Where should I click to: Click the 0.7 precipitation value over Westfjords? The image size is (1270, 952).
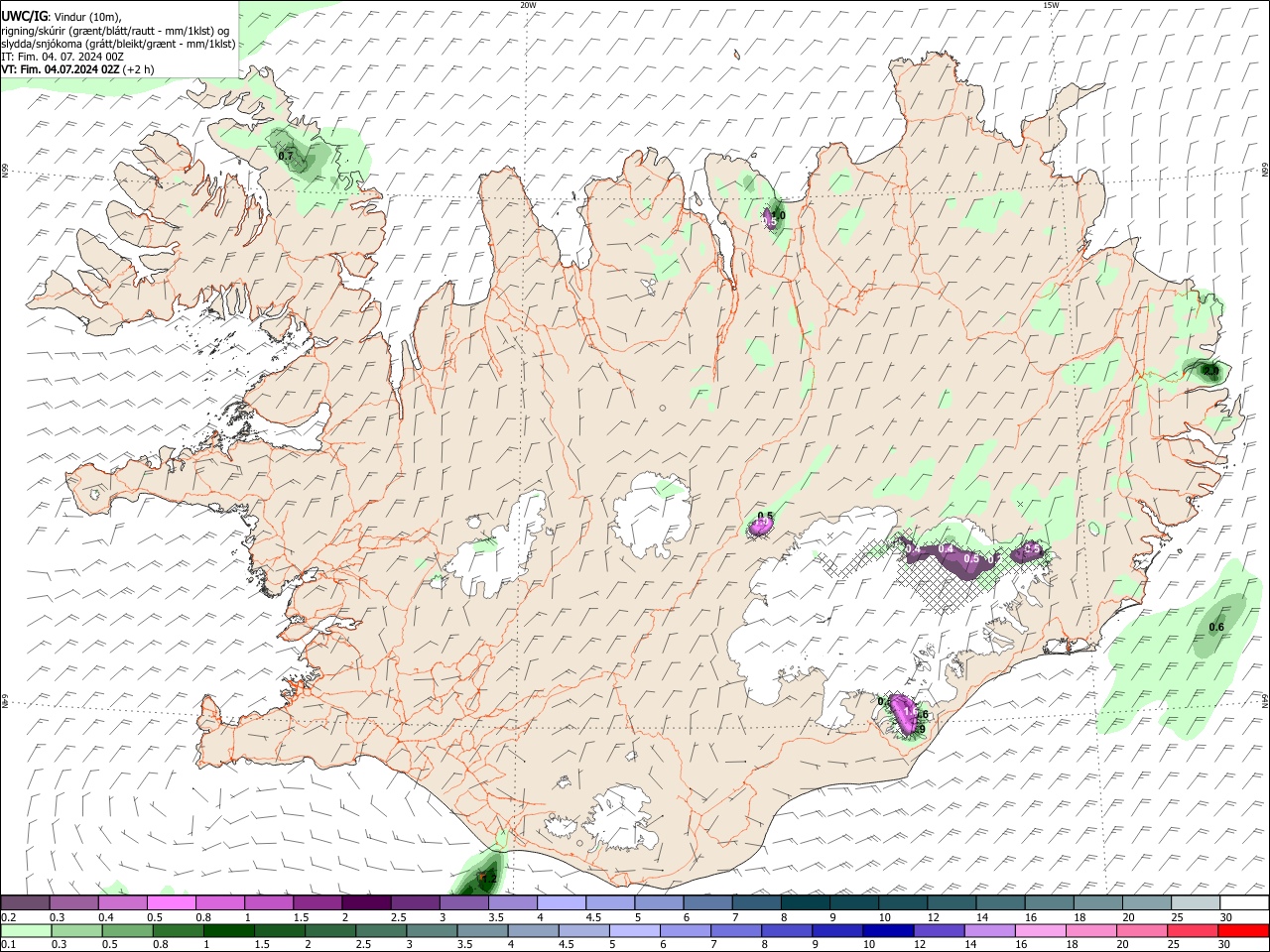coord(286,157)
